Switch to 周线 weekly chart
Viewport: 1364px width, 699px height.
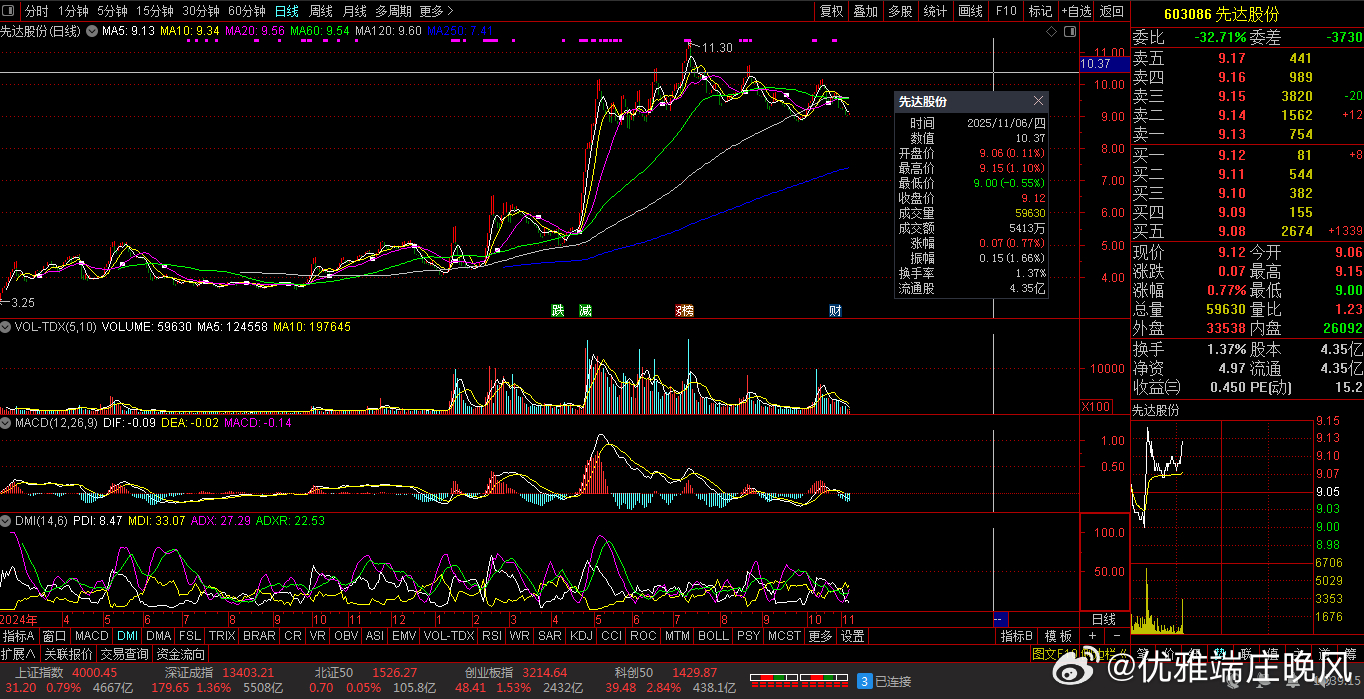321,11
